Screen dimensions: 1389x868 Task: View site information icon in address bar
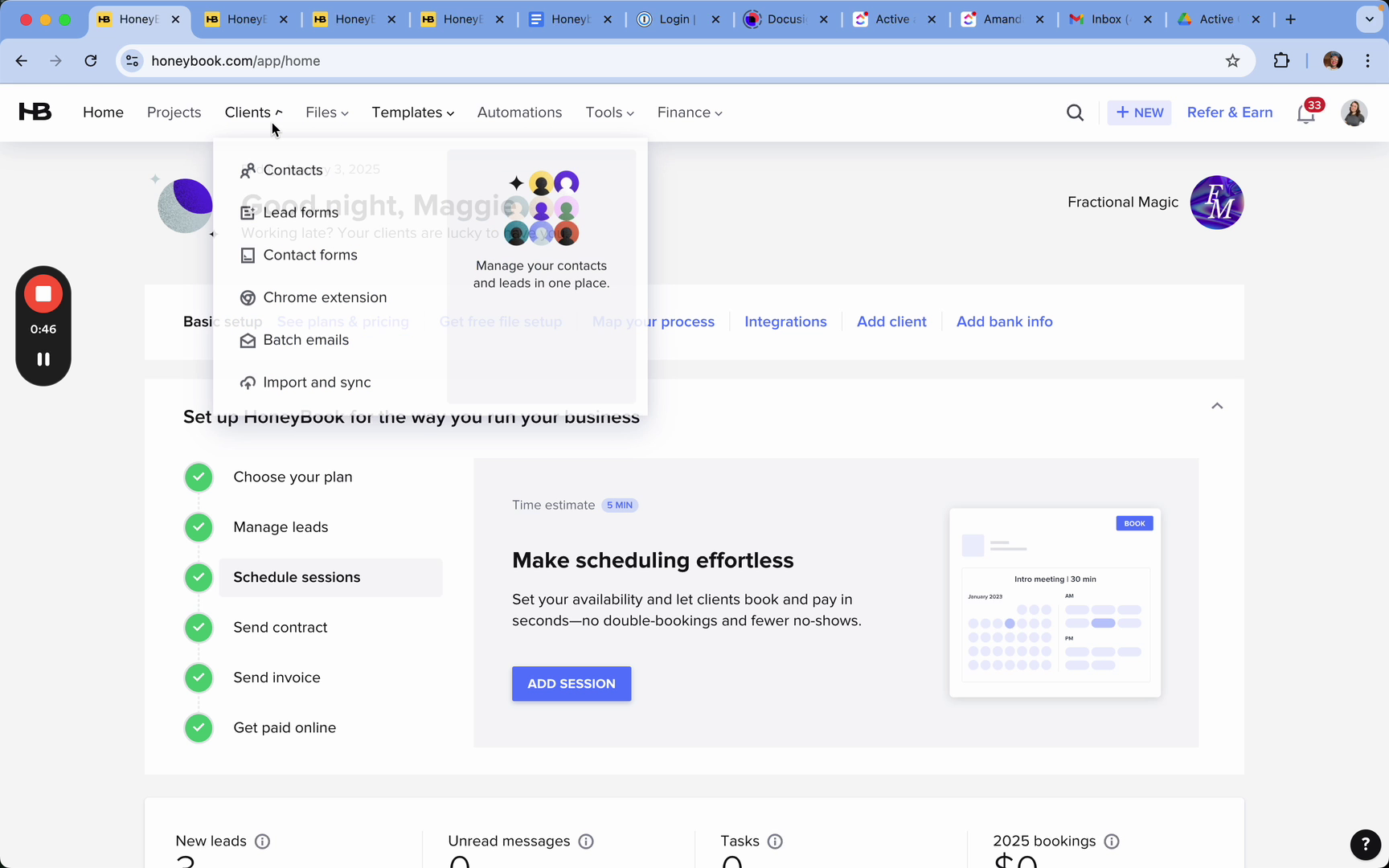coord(133,61)
